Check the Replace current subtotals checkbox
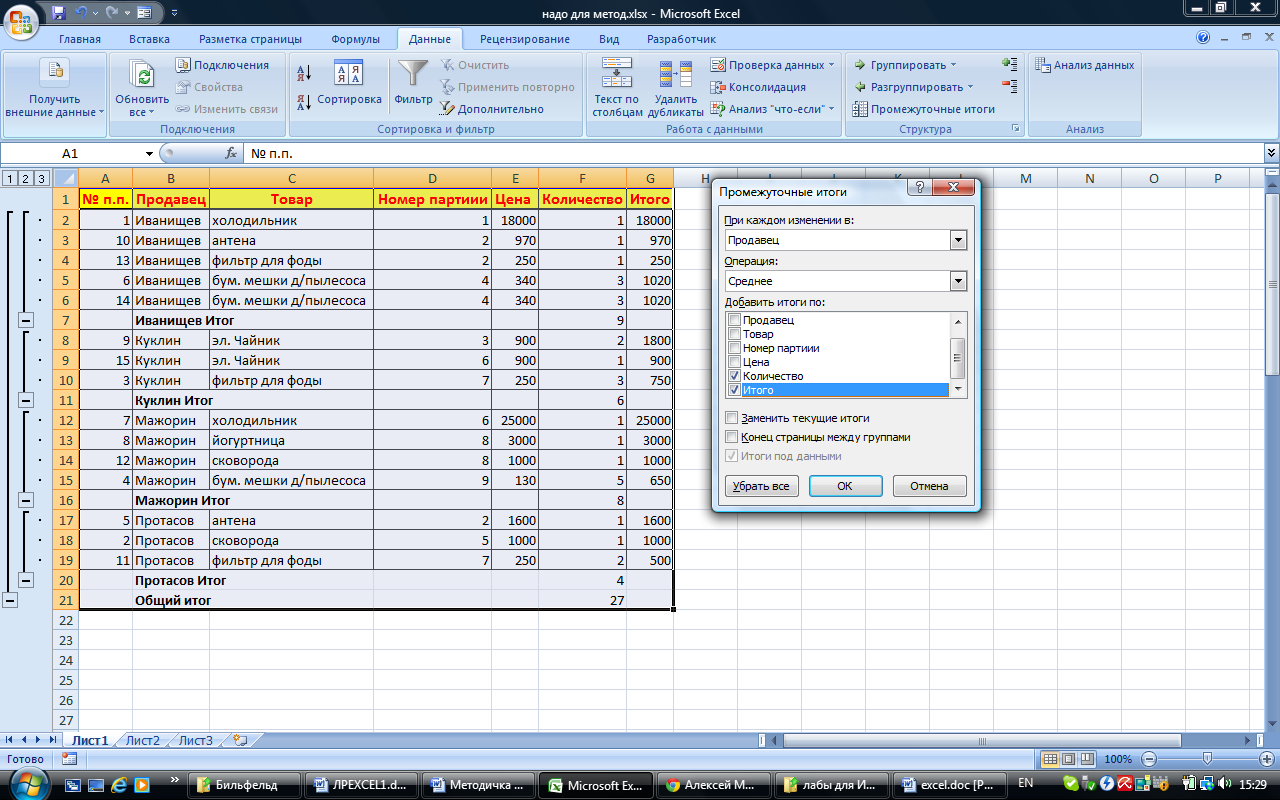The width and height of the screenshot is (1280, 800). point(732,418)
